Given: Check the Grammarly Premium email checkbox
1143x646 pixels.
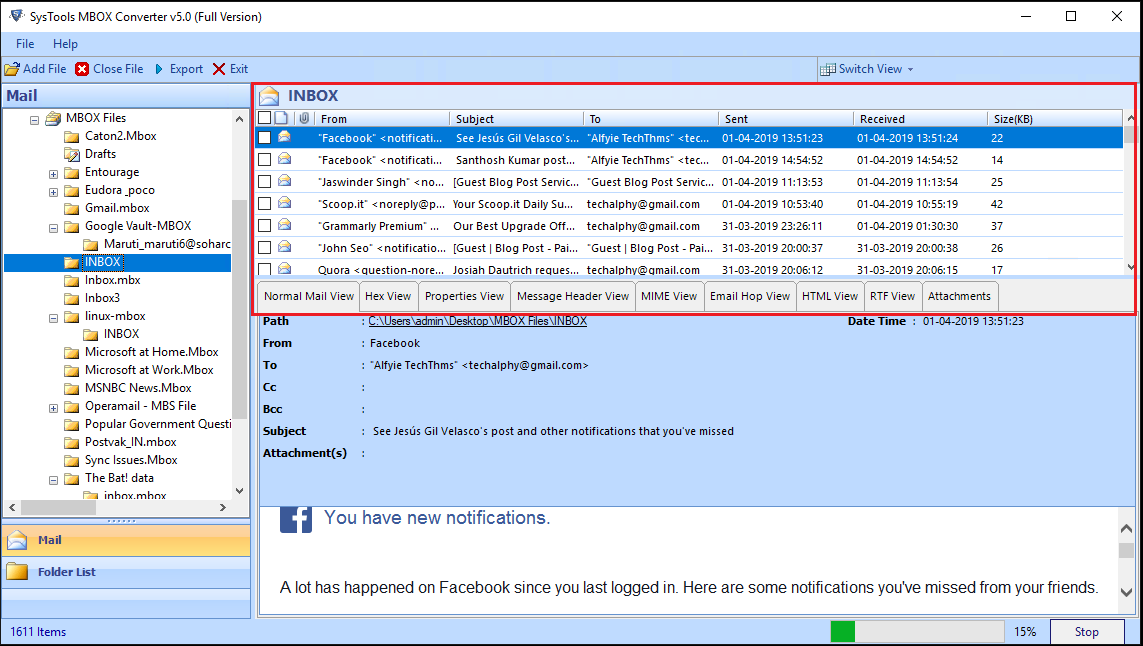Looking at the screenshot, I should tap(265, 225).
